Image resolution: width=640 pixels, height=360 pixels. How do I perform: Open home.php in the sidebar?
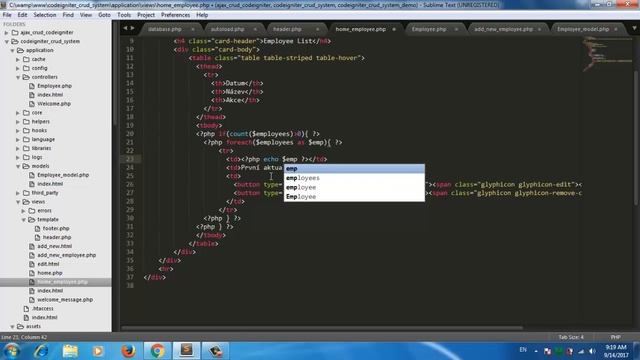pyautogui.click(x=50, y=273)
